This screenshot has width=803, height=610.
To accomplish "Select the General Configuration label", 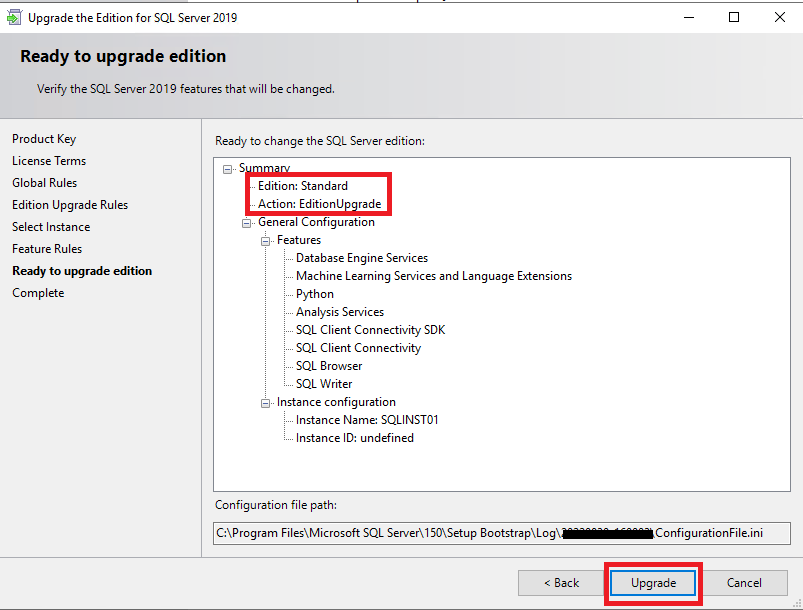I will 316,222.
